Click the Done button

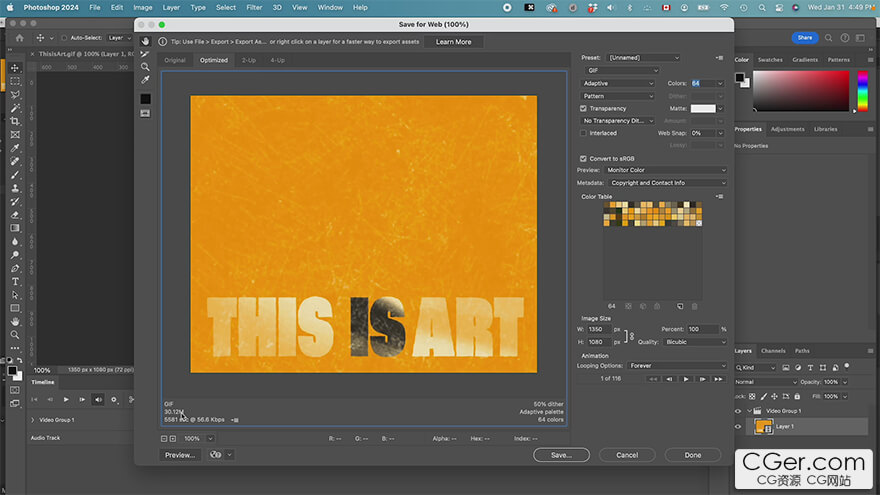693,455
